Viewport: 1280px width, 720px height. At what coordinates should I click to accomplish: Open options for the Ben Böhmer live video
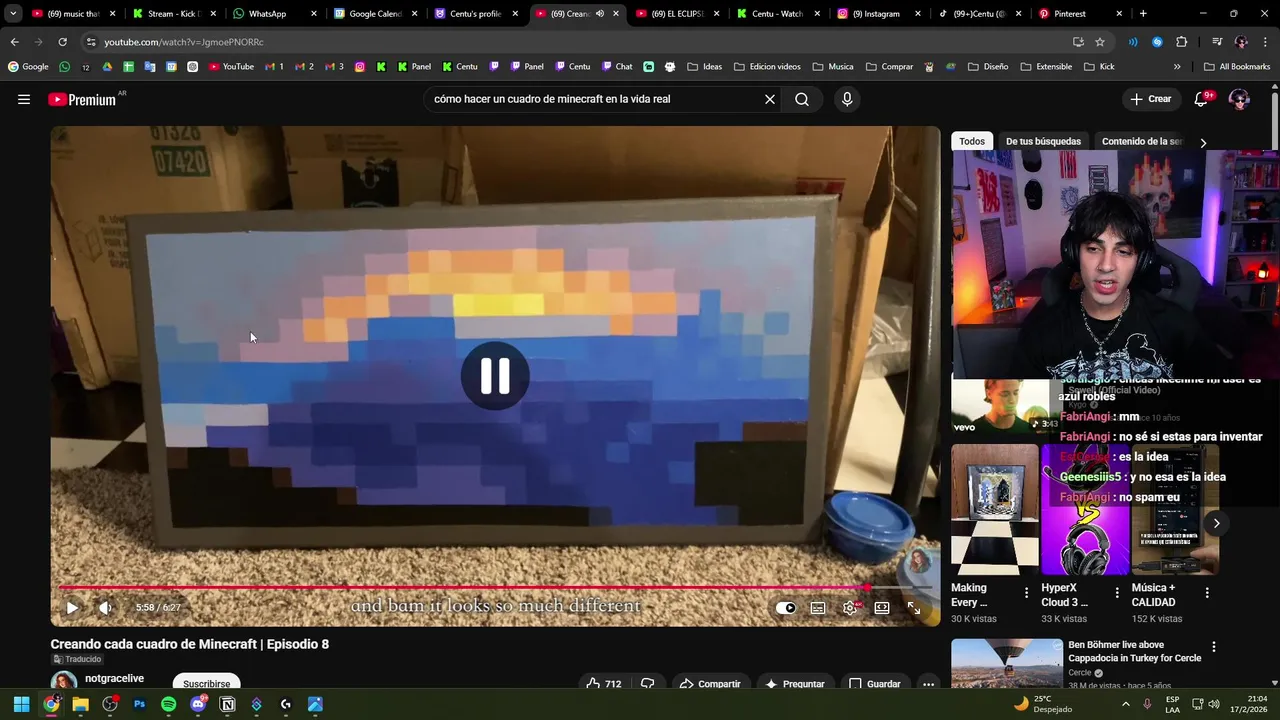pyautogui.click(x=1214, y=647)
